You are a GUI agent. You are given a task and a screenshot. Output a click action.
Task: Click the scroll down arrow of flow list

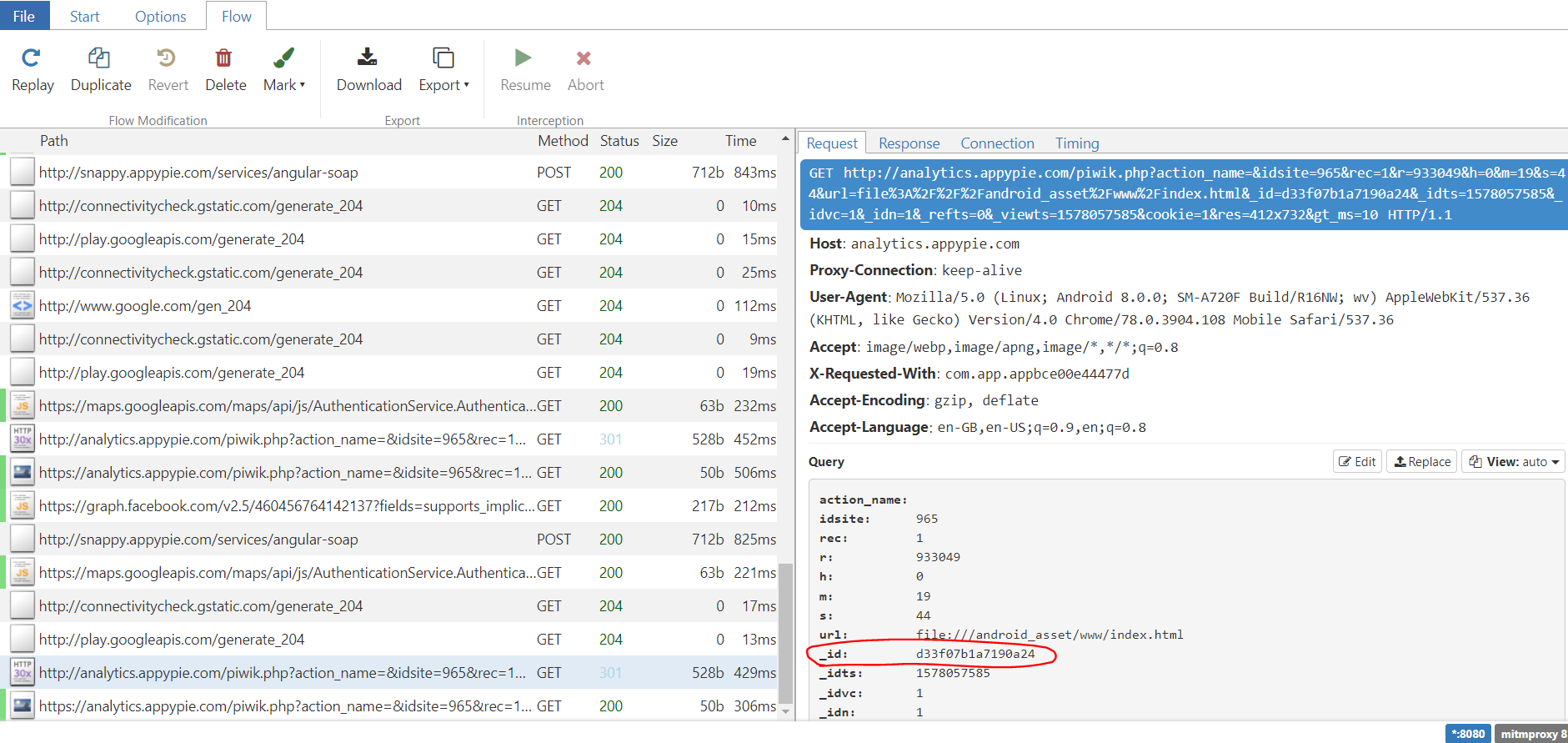point(785,711)
